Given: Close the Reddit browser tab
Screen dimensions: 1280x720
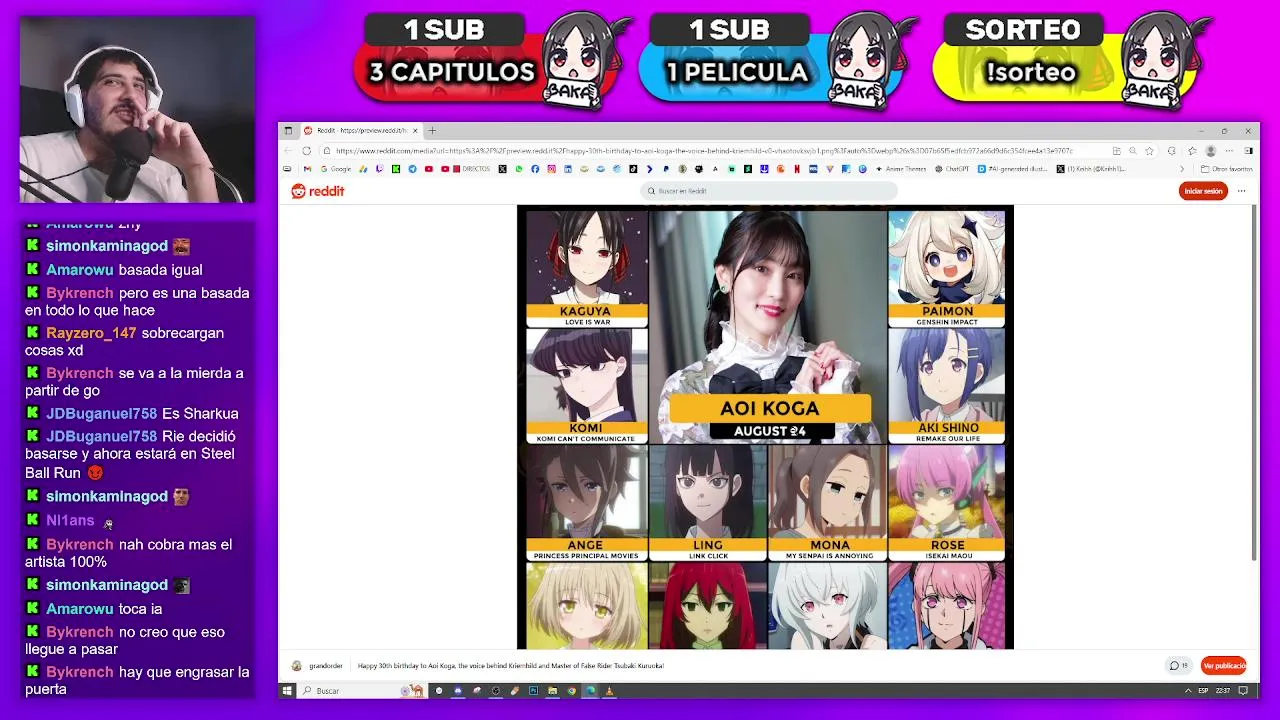Looking at the screenshot, I should pos(416,130).
